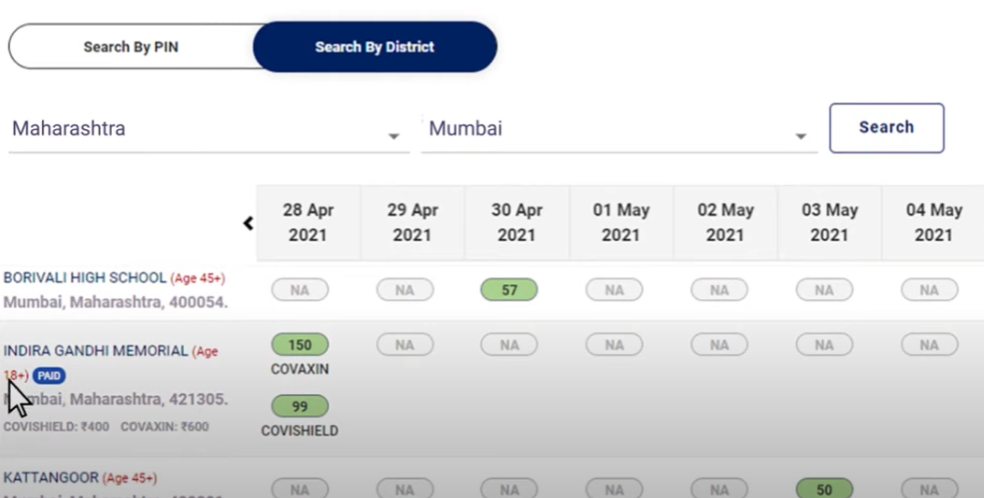This screenshot has width=984, height=498.
Task: Book the 99 COVISHIELD slots
Action: (299, 407)
